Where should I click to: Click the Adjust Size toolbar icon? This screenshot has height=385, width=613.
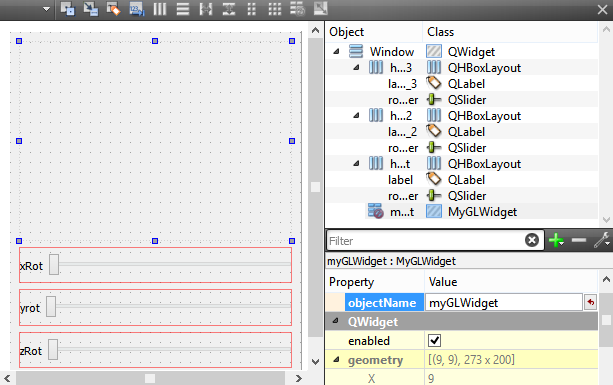point(321,9)
